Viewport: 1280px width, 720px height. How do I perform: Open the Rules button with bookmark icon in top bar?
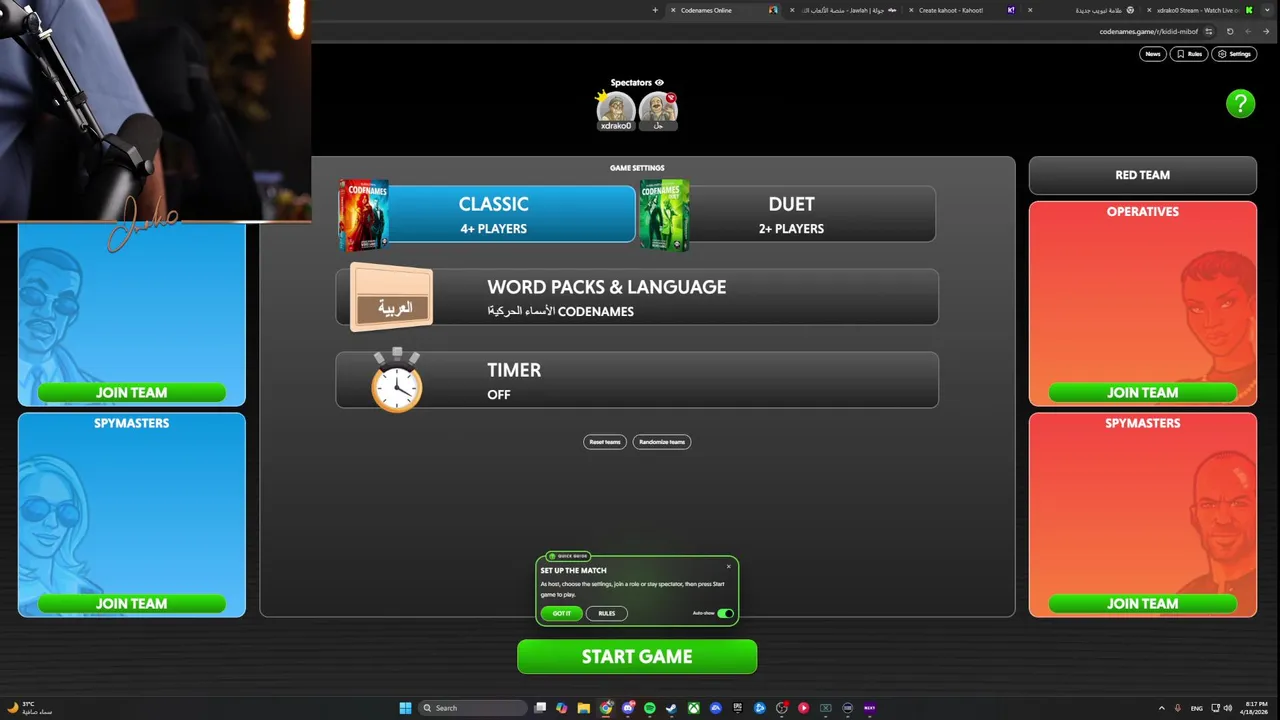click(x=1189, y=54)
